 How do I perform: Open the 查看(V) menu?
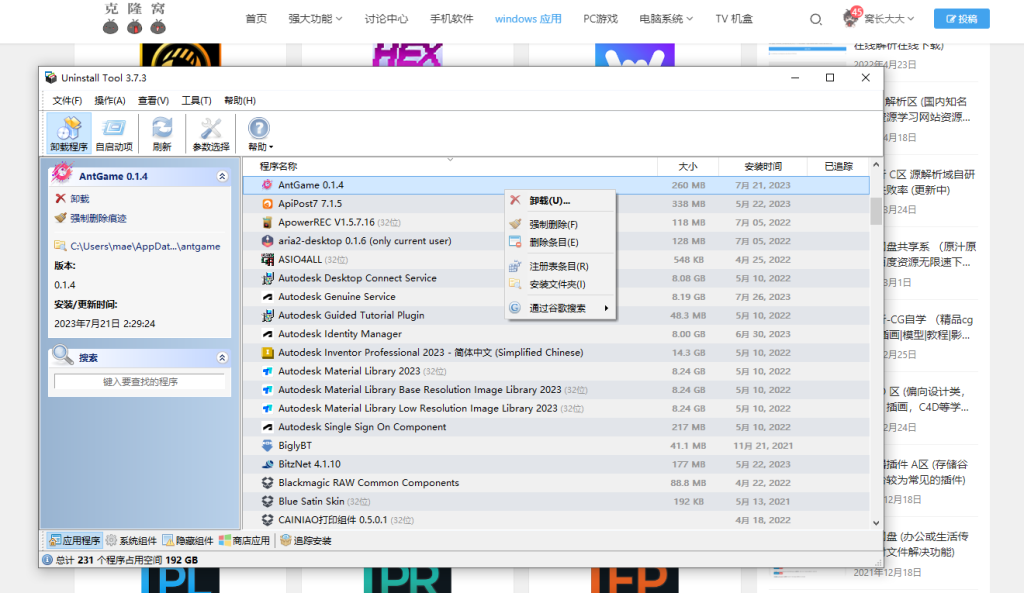pos(153,101)
